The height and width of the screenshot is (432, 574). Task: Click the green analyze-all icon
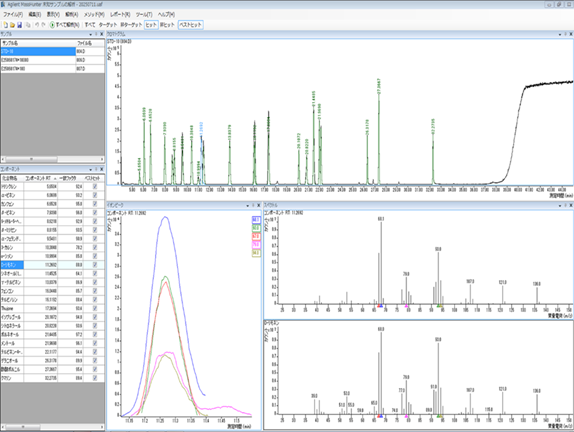click(52, 25)
